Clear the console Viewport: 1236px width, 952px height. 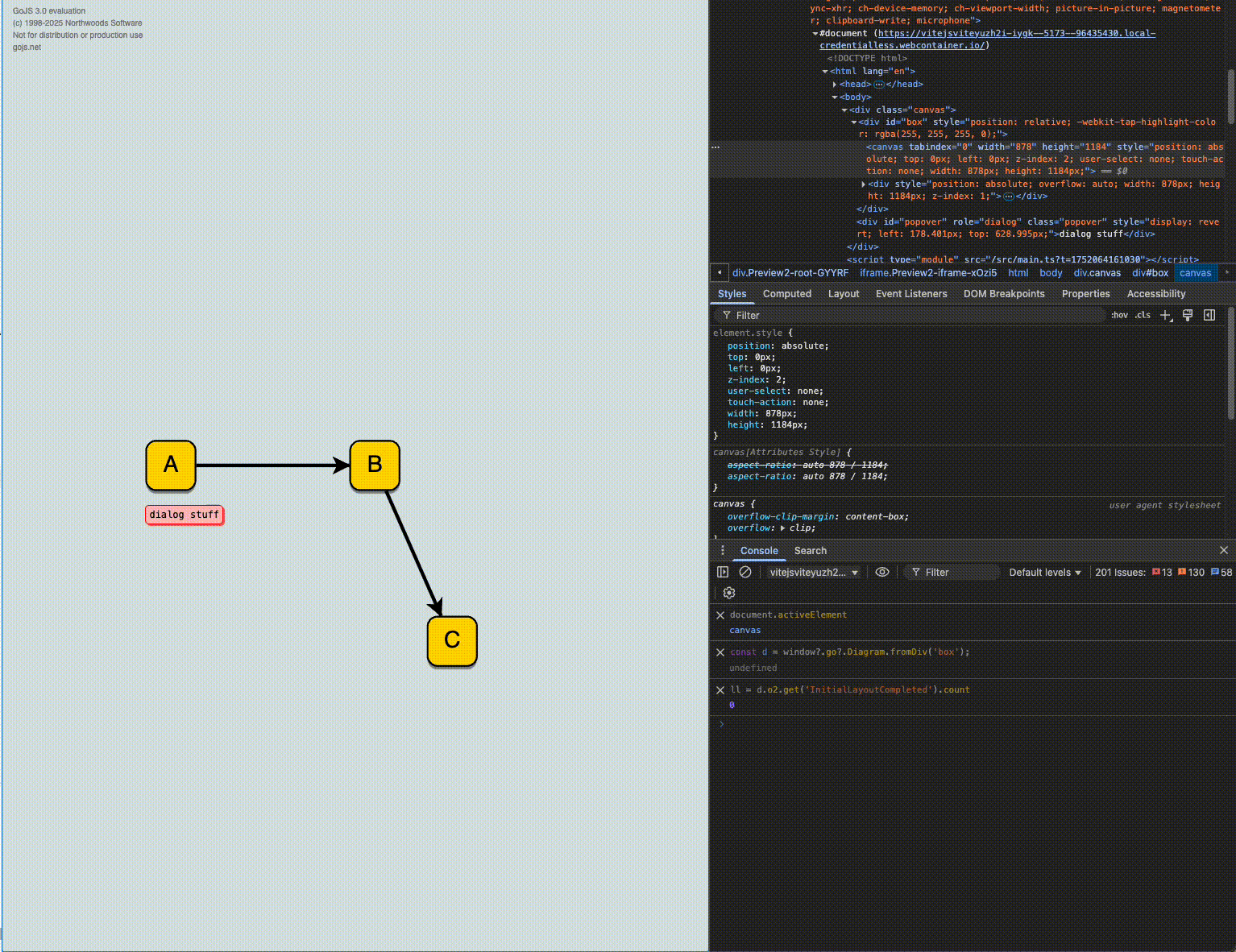point(745,573)
